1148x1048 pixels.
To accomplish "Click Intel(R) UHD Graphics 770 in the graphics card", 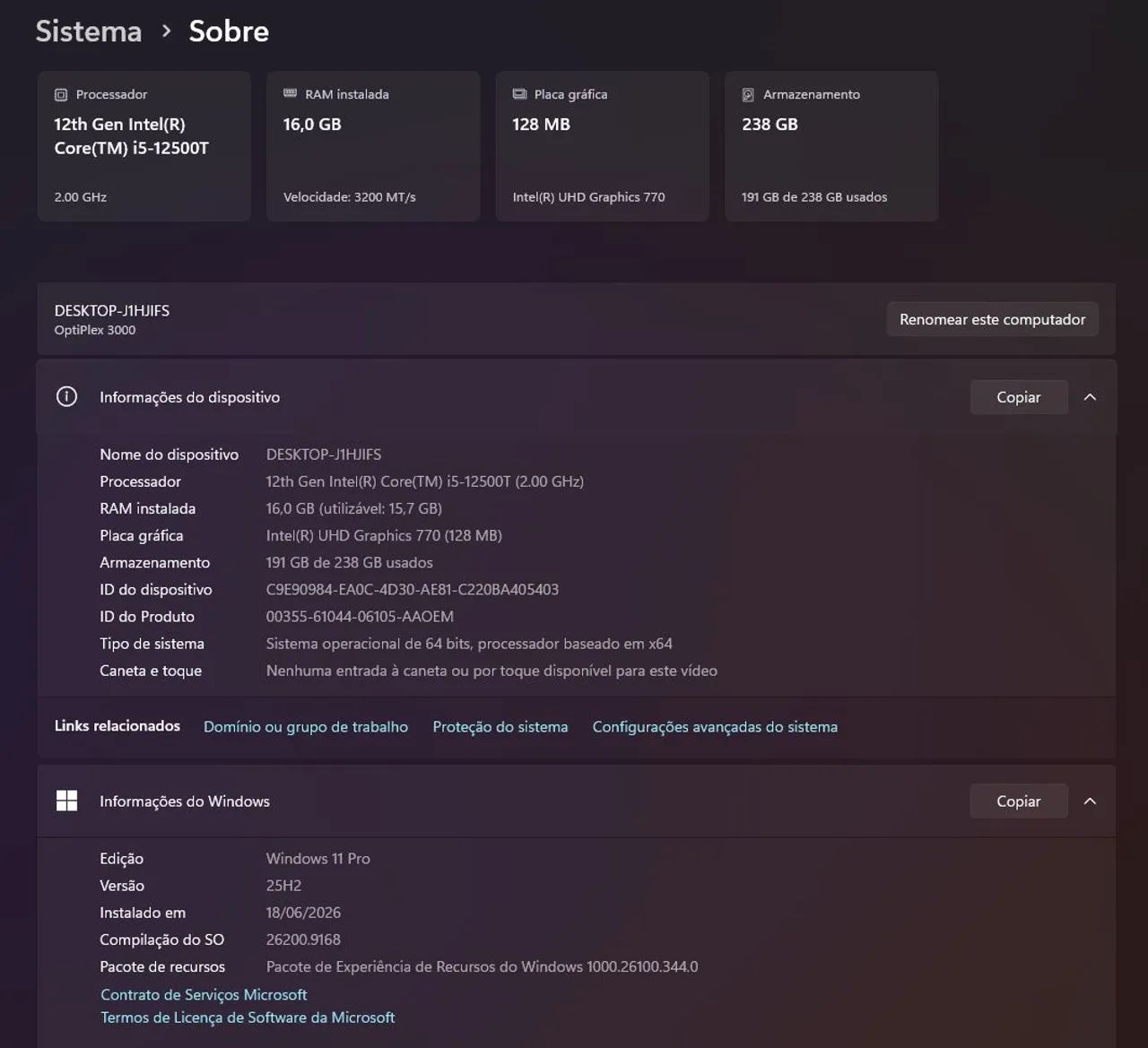I will click(x=588, y=197).
